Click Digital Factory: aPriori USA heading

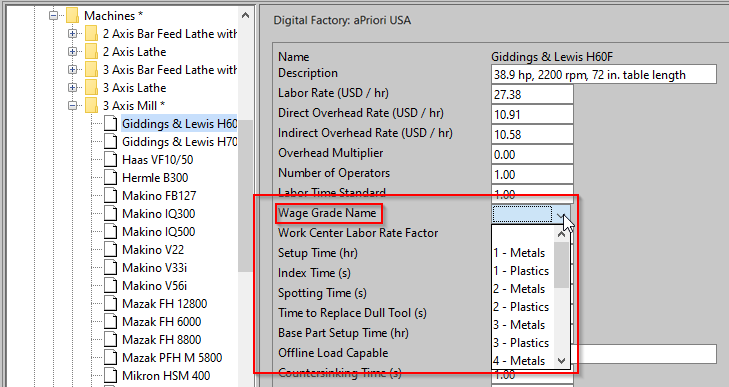pyautogui.click(x=342, y=20)
